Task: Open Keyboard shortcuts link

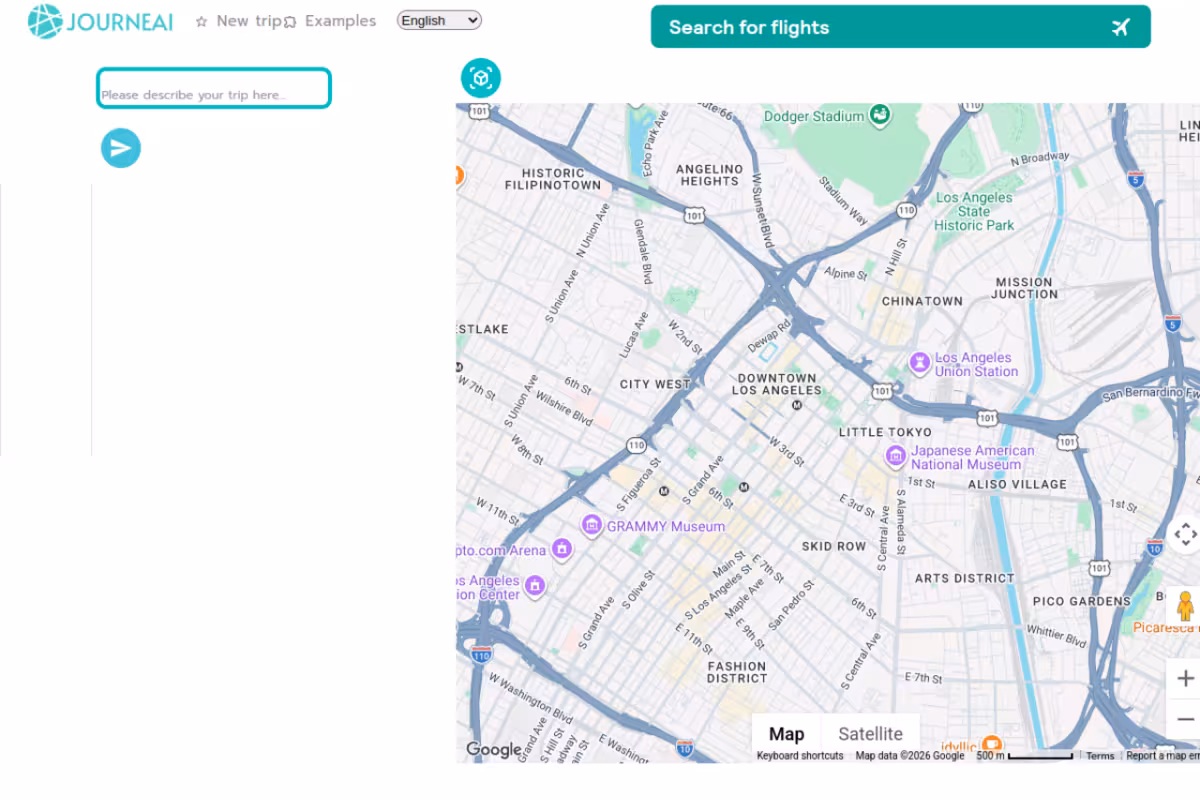Action: (x=800, y=756)
